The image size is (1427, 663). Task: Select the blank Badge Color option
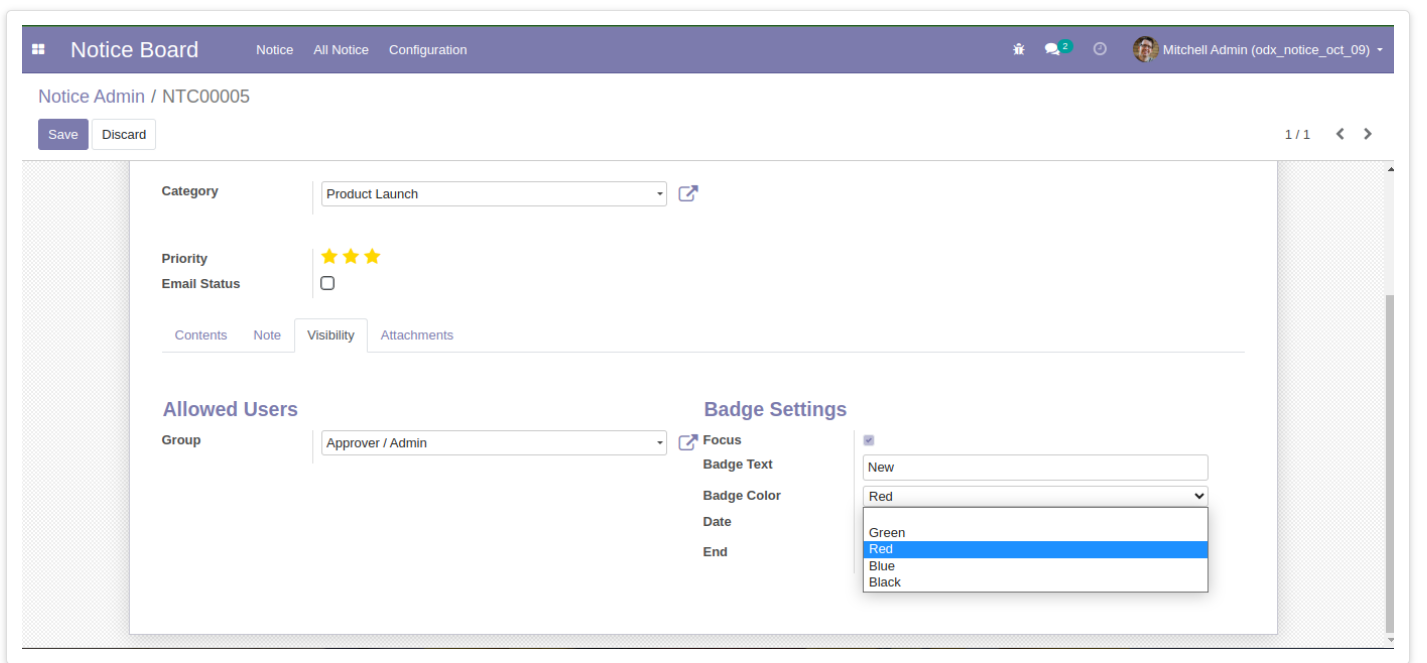tap(1035, 517)
